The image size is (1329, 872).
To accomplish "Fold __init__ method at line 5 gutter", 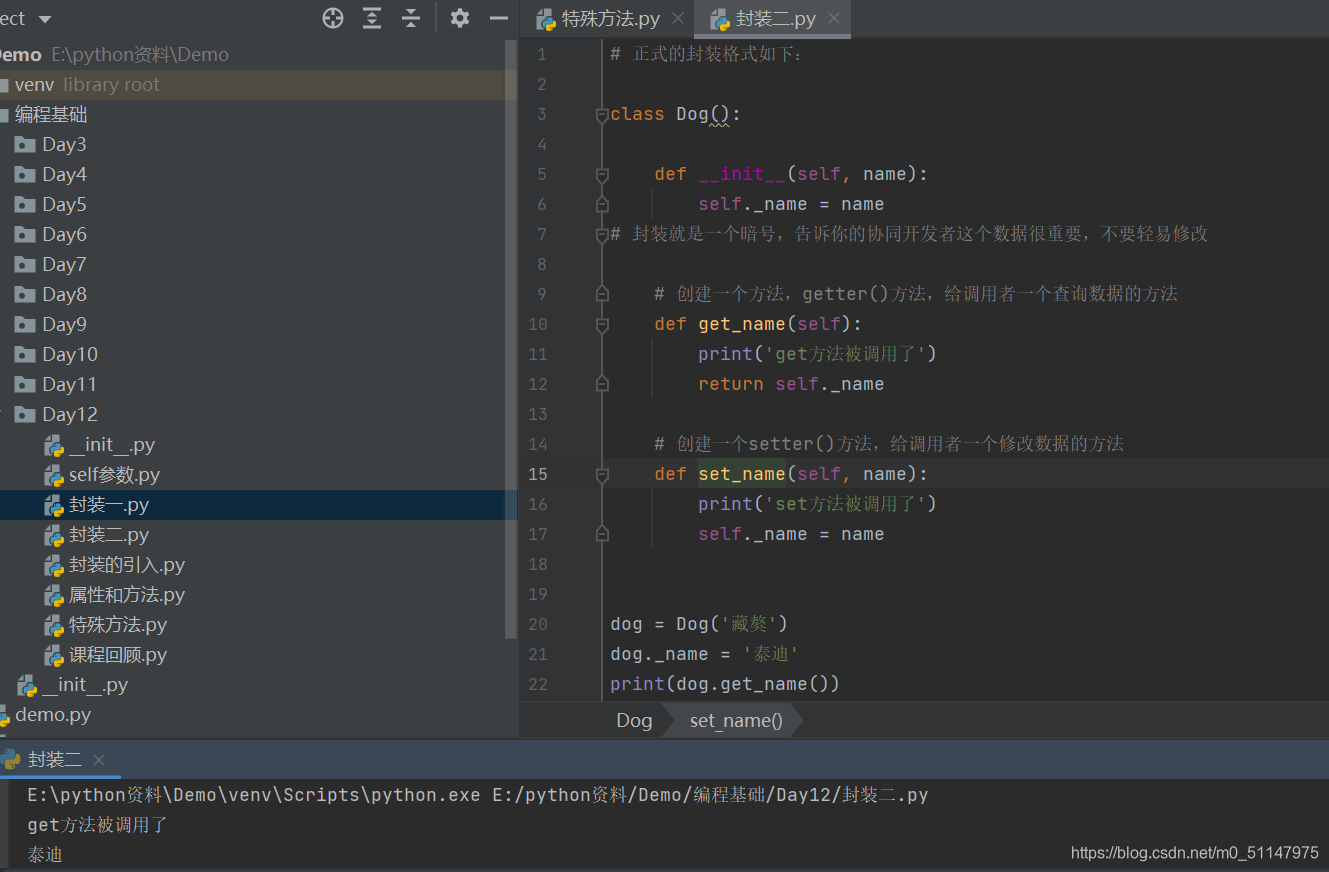I will 602,174.
